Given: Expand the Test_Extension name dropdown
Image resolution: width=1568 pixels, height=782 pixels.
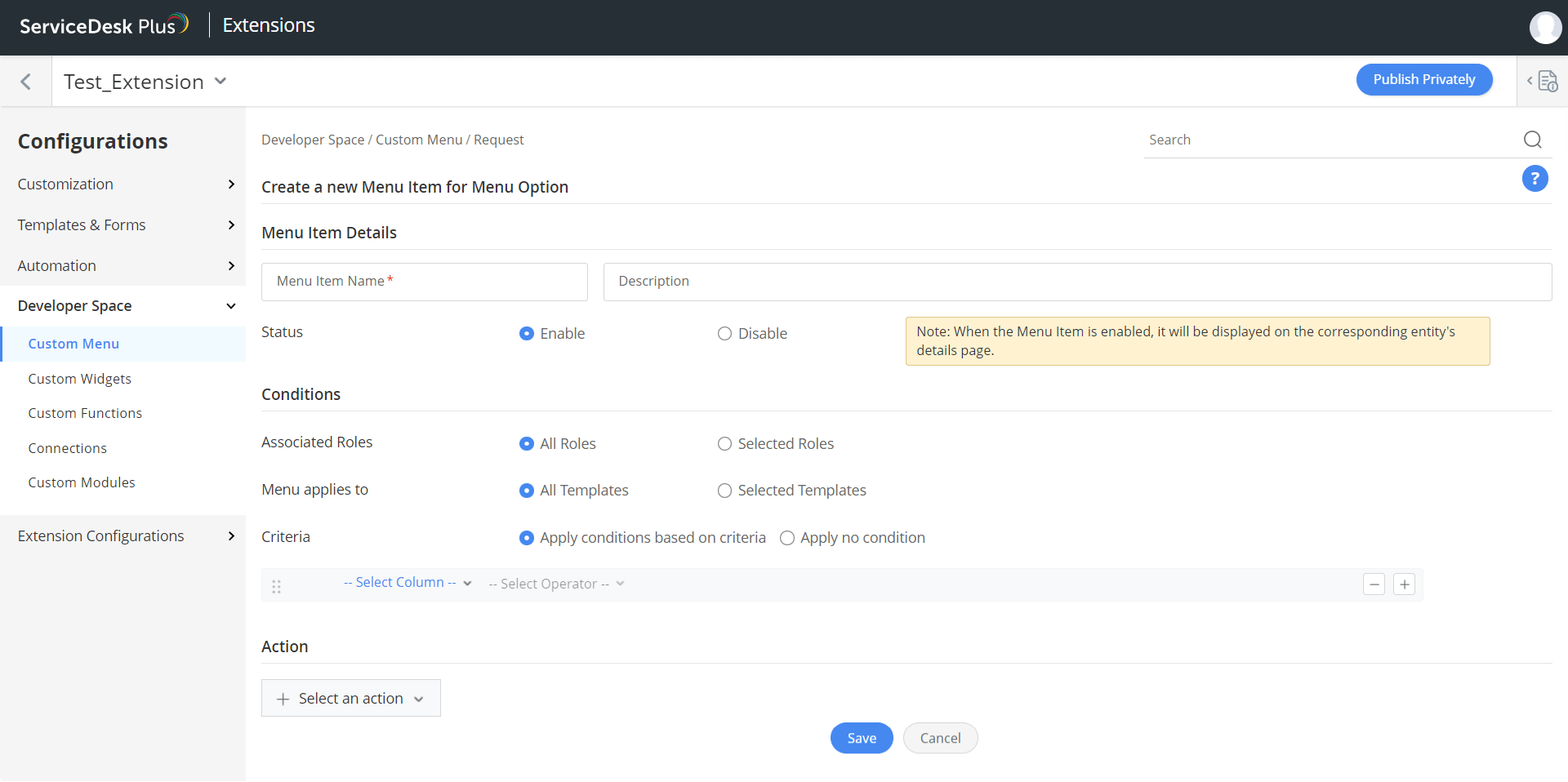Looking at the screenshot, I should coord(220,81).
